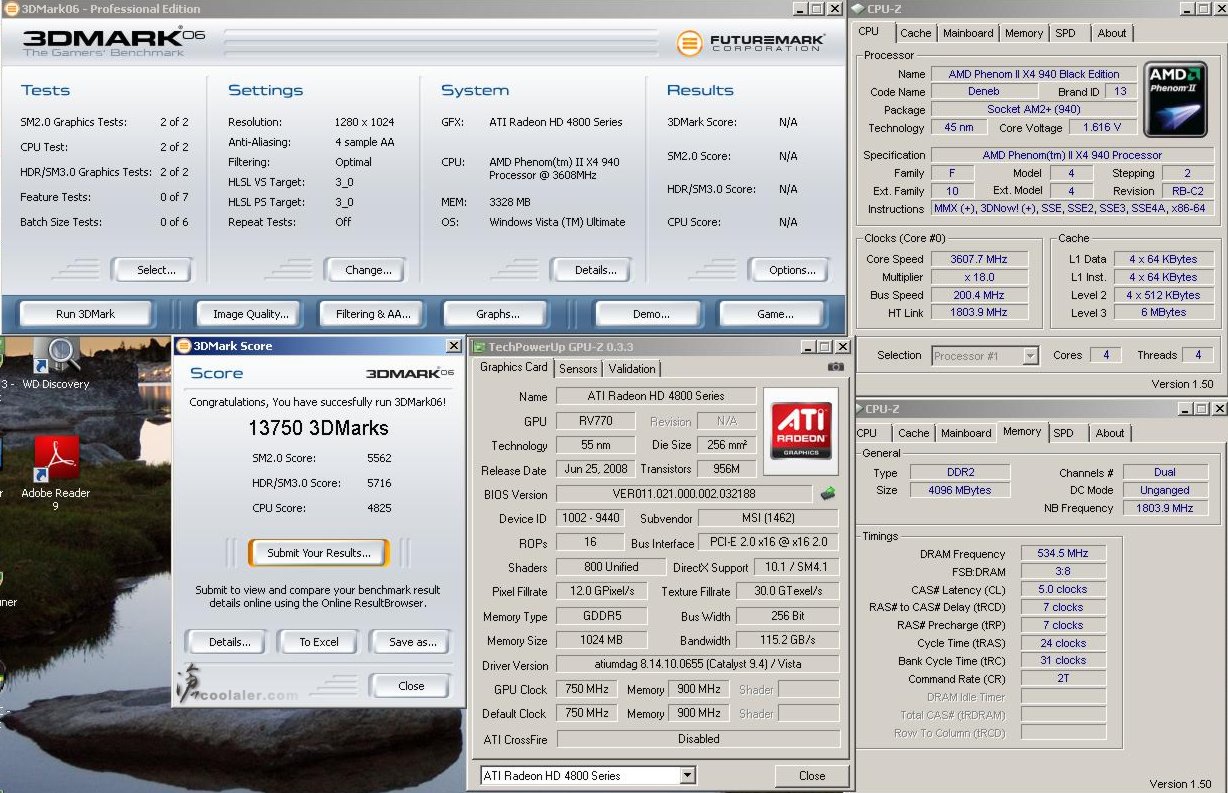This screenshot has width=1228, height=793.
Task: Click the Resolution value 1280 x 1024
Action: click(x=366, y=122)
